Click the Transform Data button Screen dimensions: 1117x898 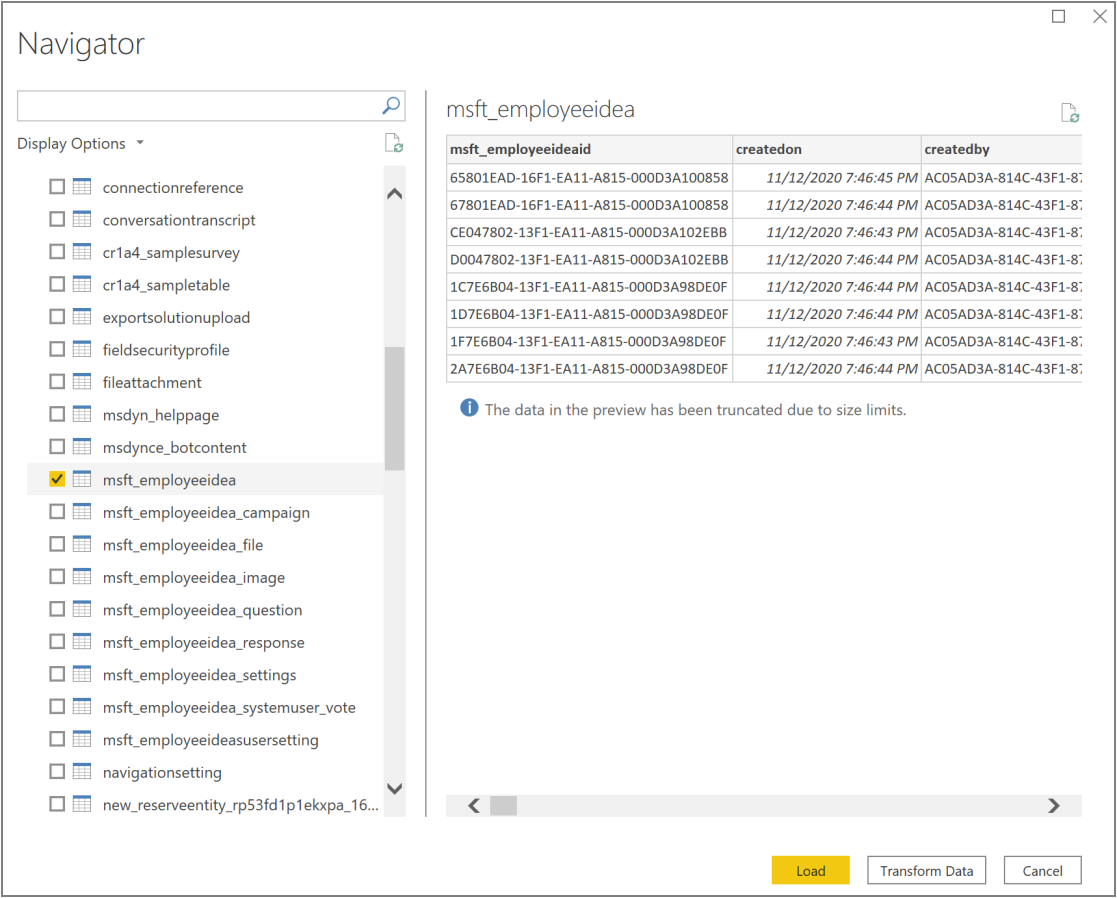[x=926, y=871]
